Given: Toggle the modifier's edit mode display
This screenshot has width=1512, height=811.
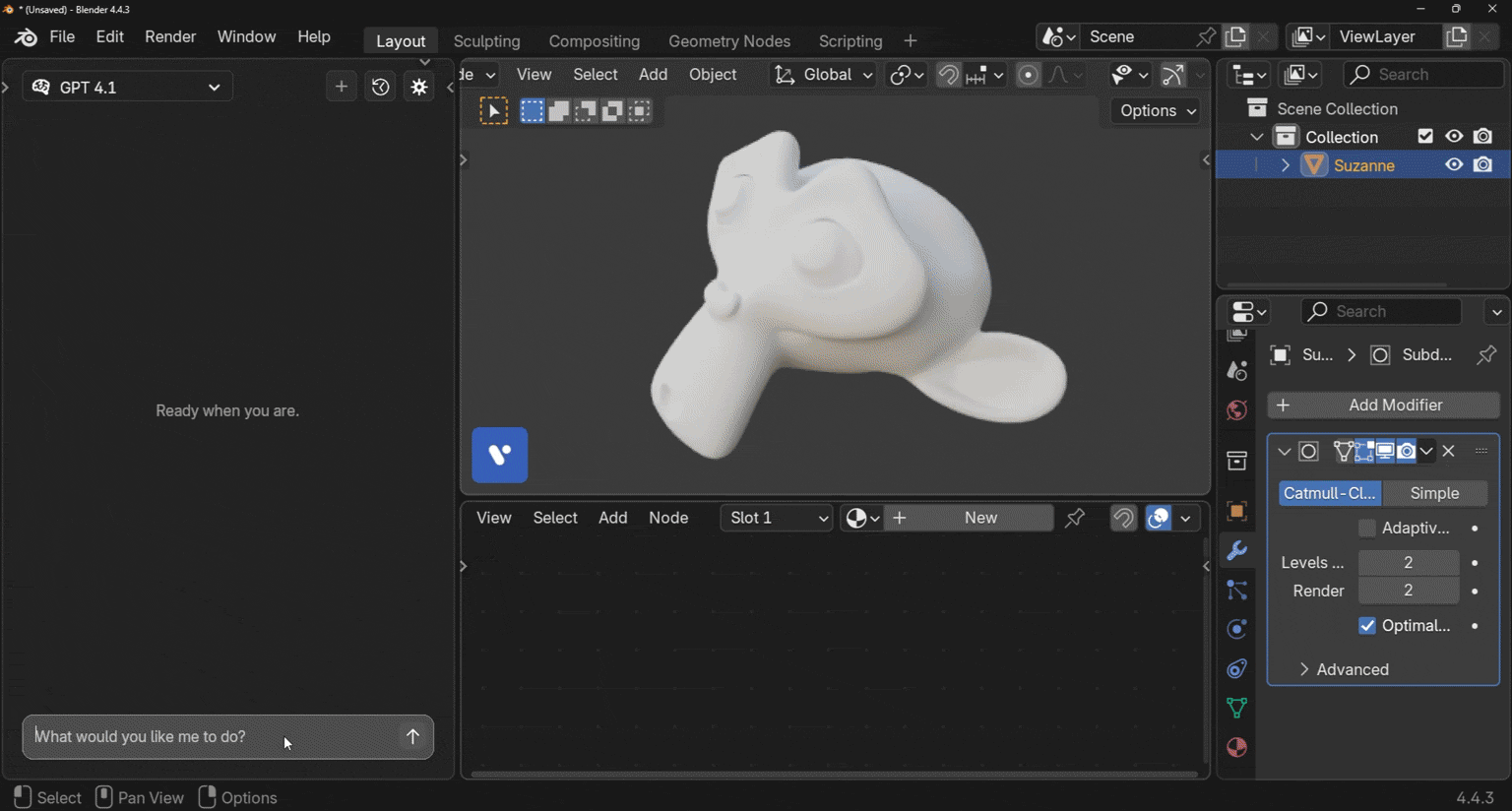Looking at the screenshot, I should [x=1363, y=452].
